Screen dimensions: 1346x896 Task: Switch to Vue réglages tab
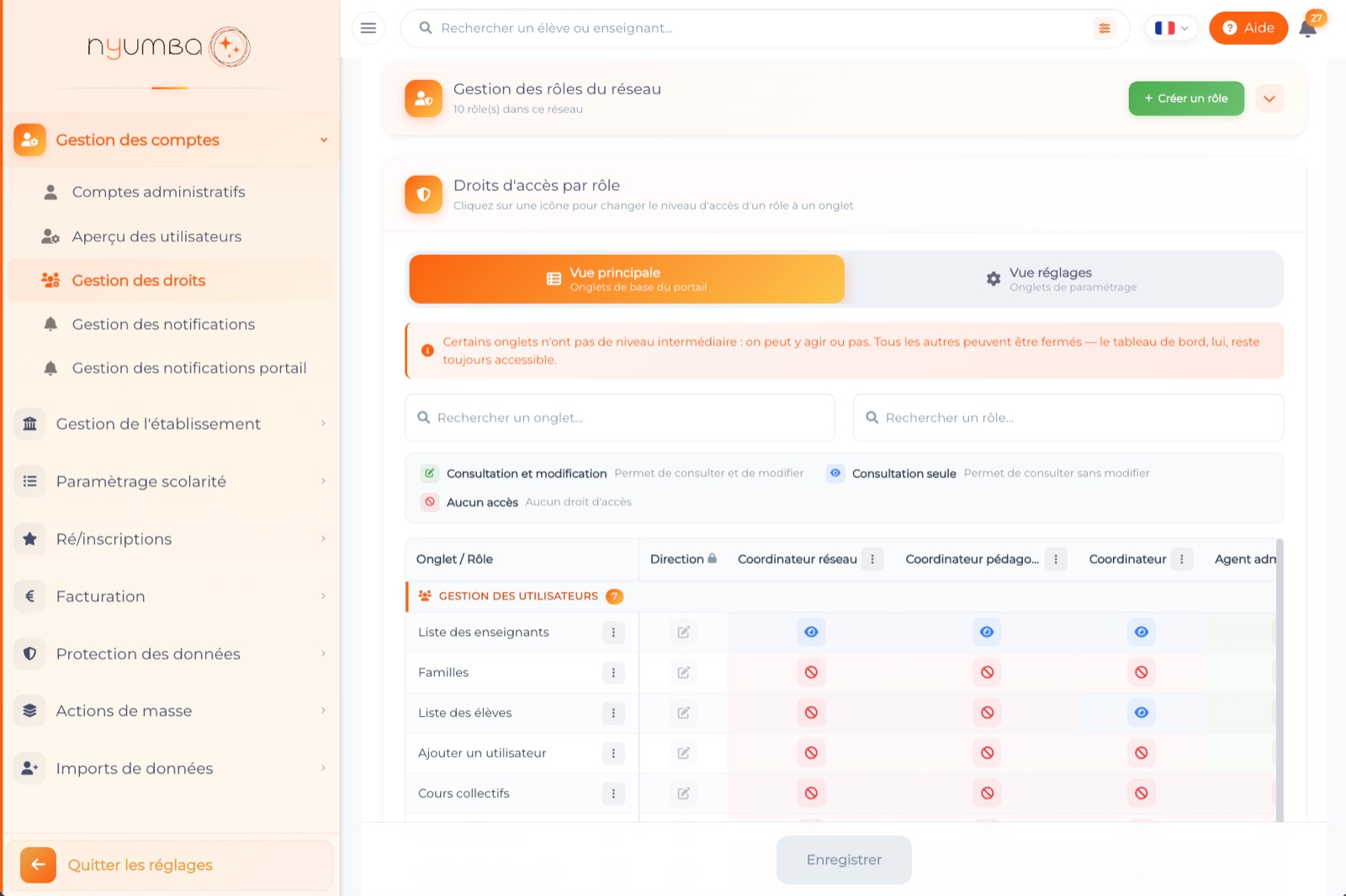click(x=1062, y=279)
